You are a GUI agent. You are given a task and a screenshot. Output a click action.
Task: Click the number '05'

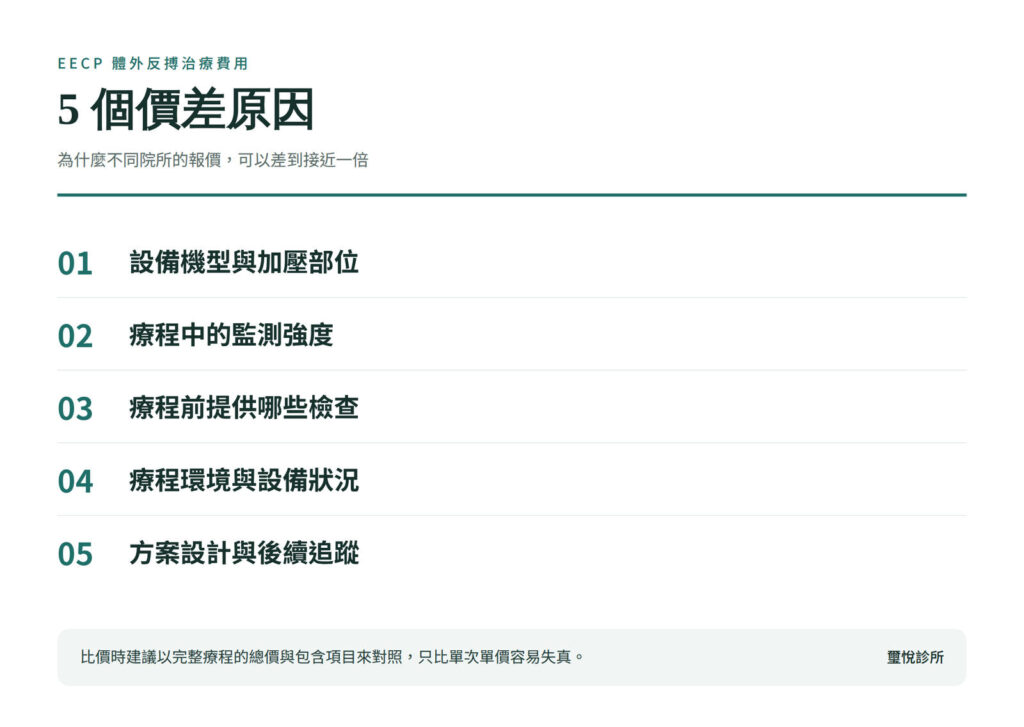[75, 554]
